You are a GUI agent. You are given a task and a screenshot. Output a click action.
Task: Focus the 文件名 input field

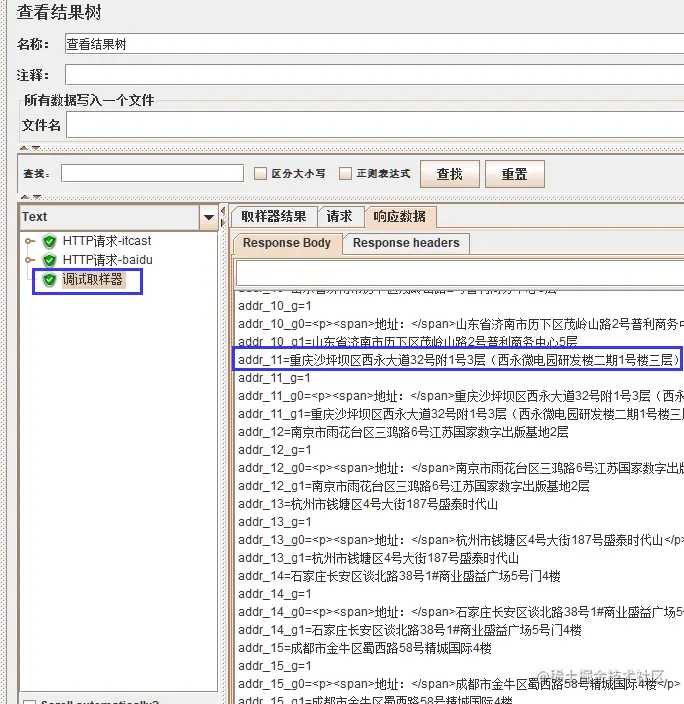(x=375, y=125)
